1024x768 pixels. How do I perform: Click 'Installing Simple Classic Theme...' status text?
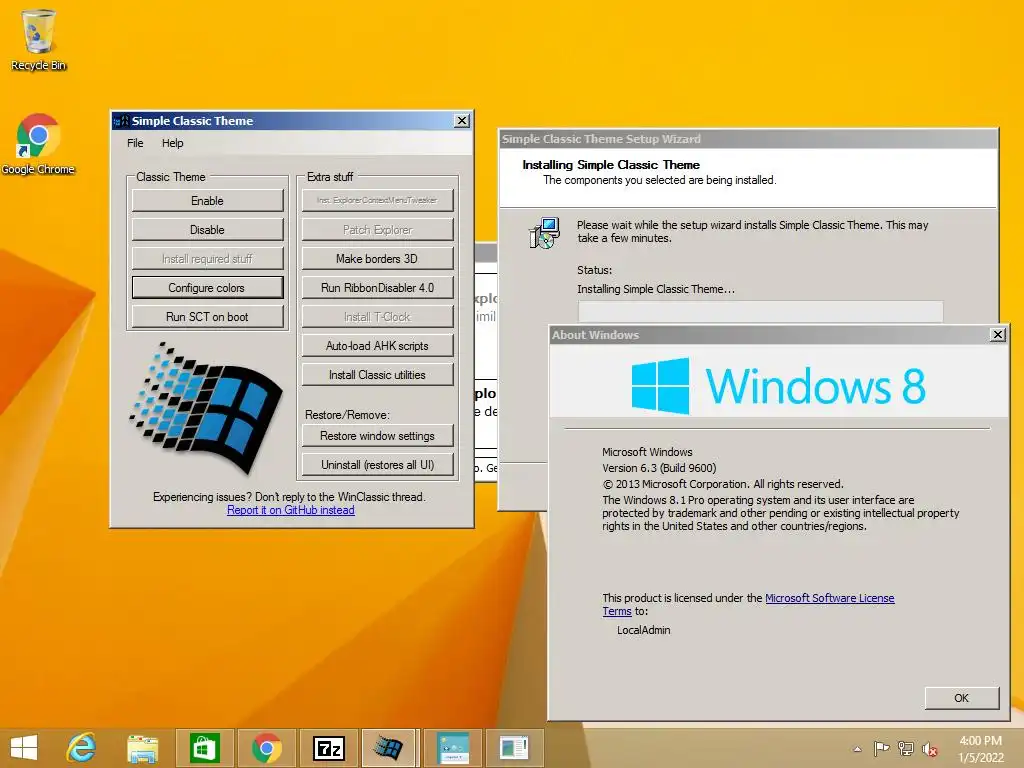[x=656, y=289]
